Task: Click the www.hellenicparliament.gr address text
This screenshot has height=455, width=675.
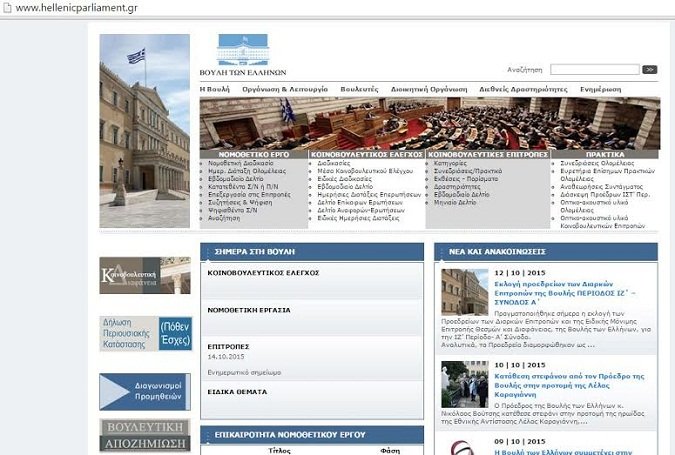Action: point(77,8)
